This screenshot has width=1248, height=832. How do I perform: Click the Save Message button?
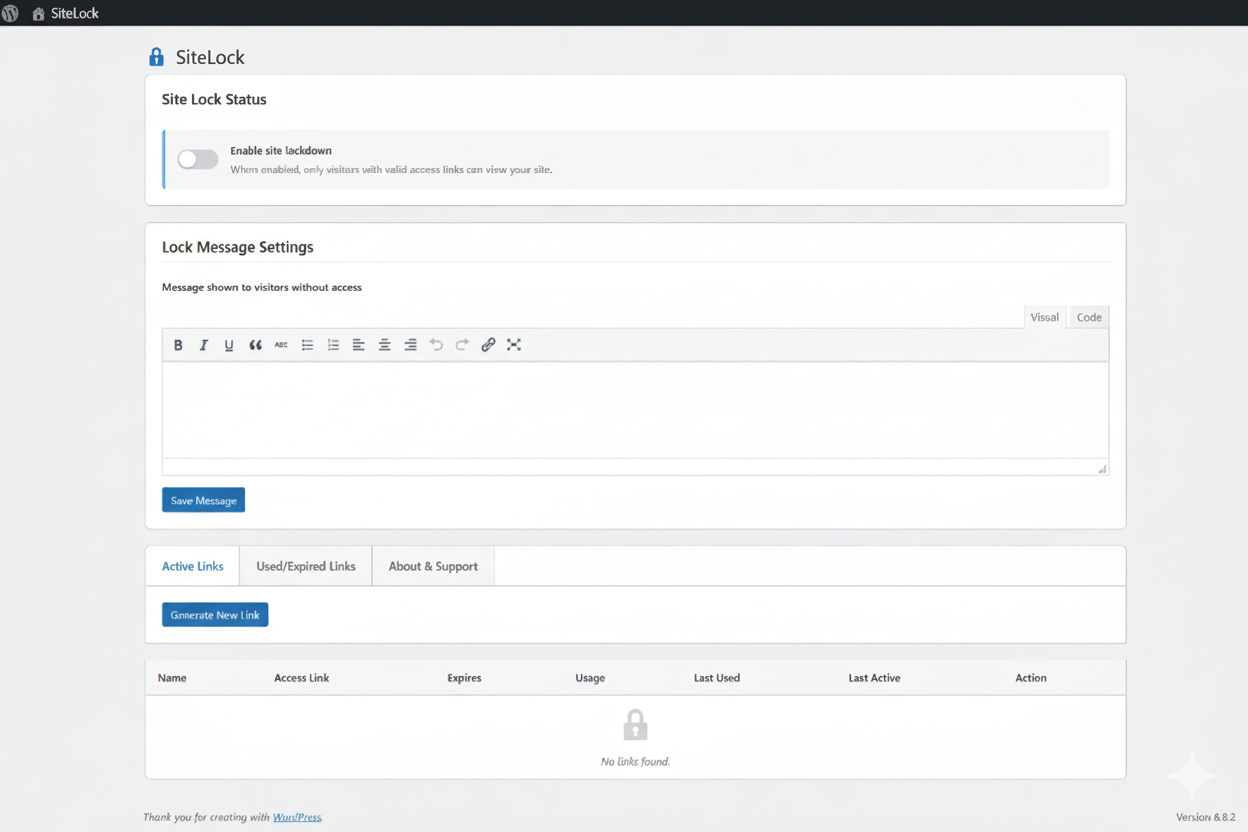pyautogui.click(x=203, y=500)
